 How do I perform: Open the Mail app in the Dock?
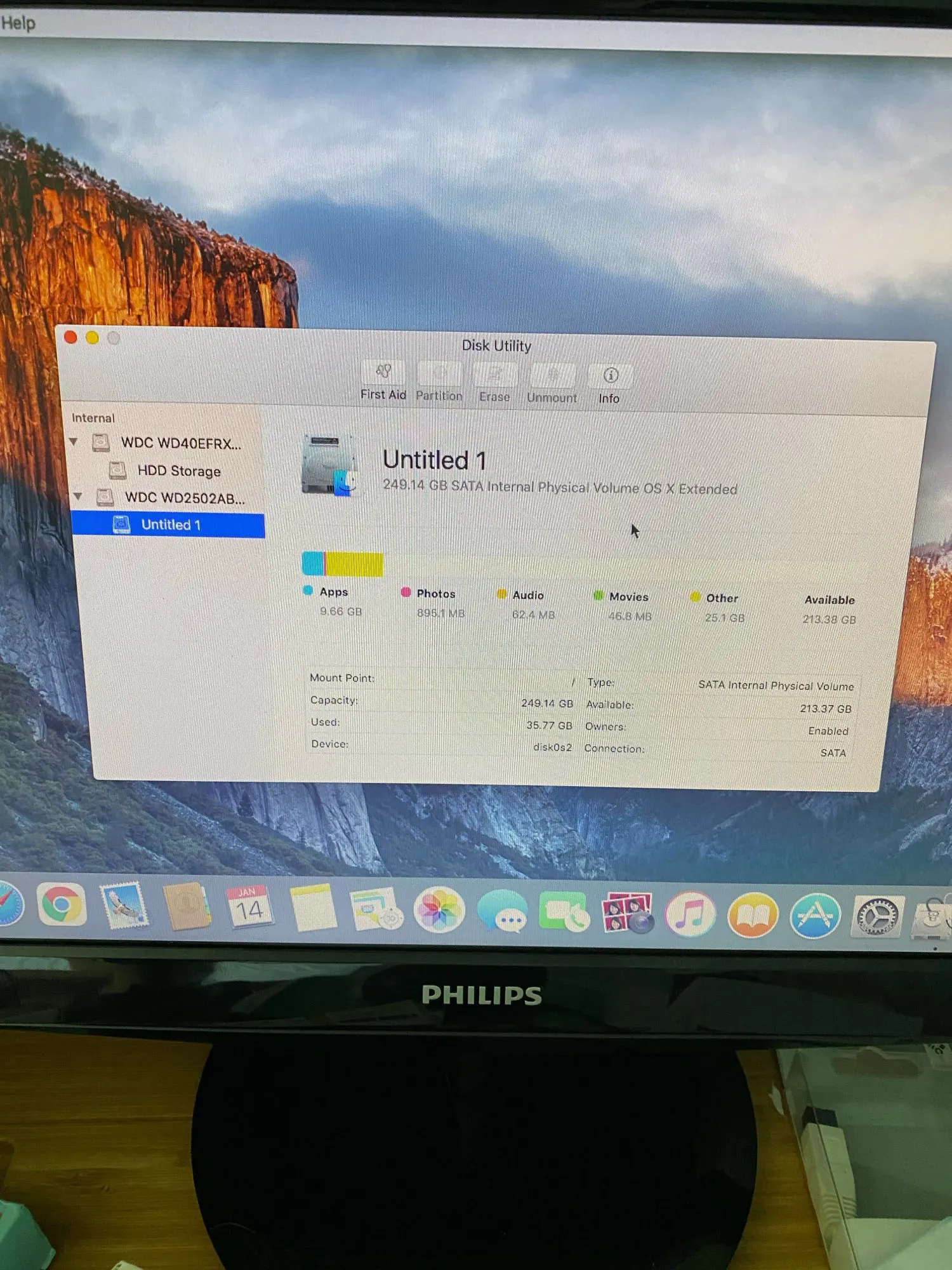tap(123, 906)
